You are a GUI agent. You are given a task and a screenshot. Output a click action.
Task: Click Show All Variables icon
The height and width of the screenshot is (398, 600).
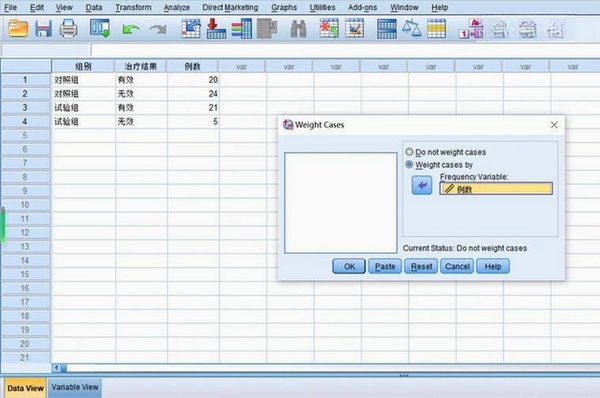click(x=528, y=29)
